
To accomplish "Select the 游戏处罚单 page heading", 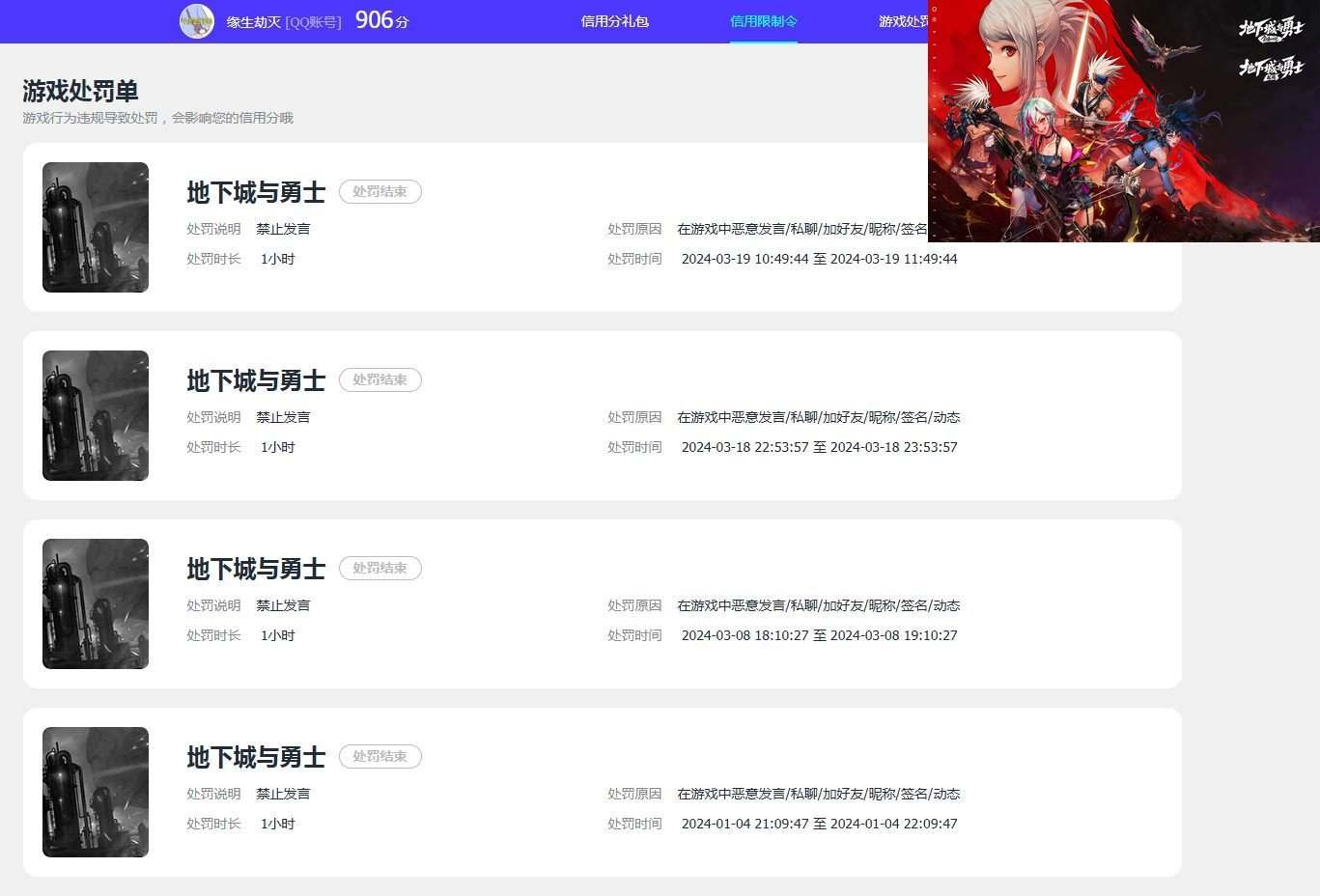I will pyautogui.click(x=80, y=91).
